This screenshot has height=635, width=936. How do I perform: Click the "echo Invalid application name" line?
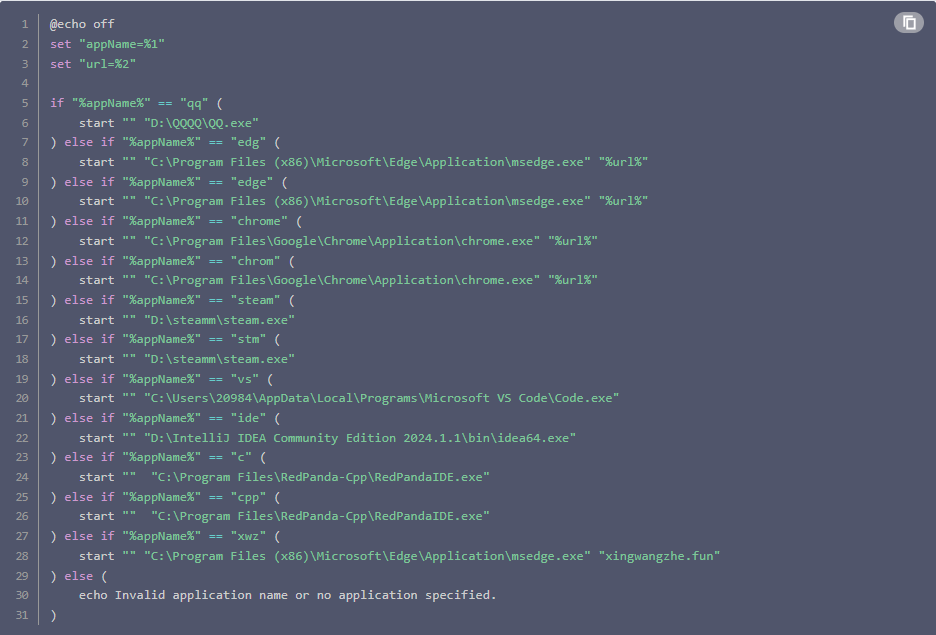[x=288, y=595]
